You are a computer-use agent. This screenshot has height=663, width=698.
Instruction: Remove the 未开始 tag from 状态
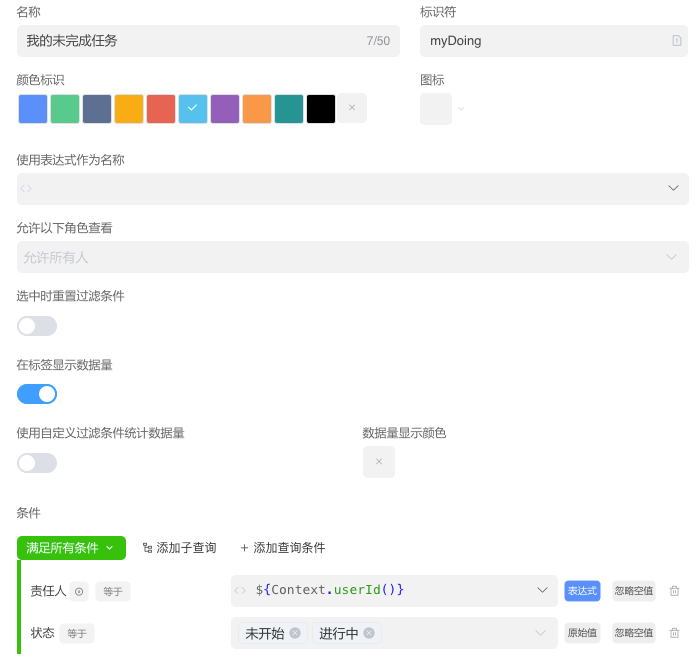click(x=295, y=633)
